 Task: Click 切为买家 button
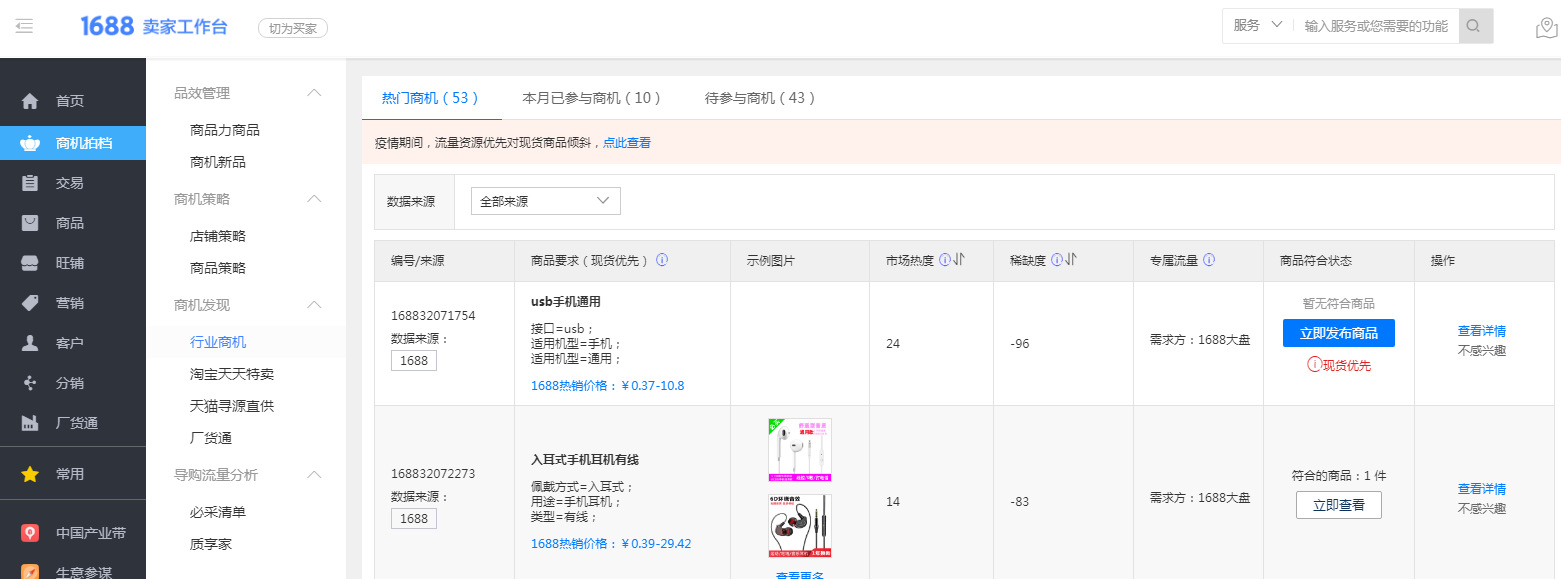pos(292,28)
